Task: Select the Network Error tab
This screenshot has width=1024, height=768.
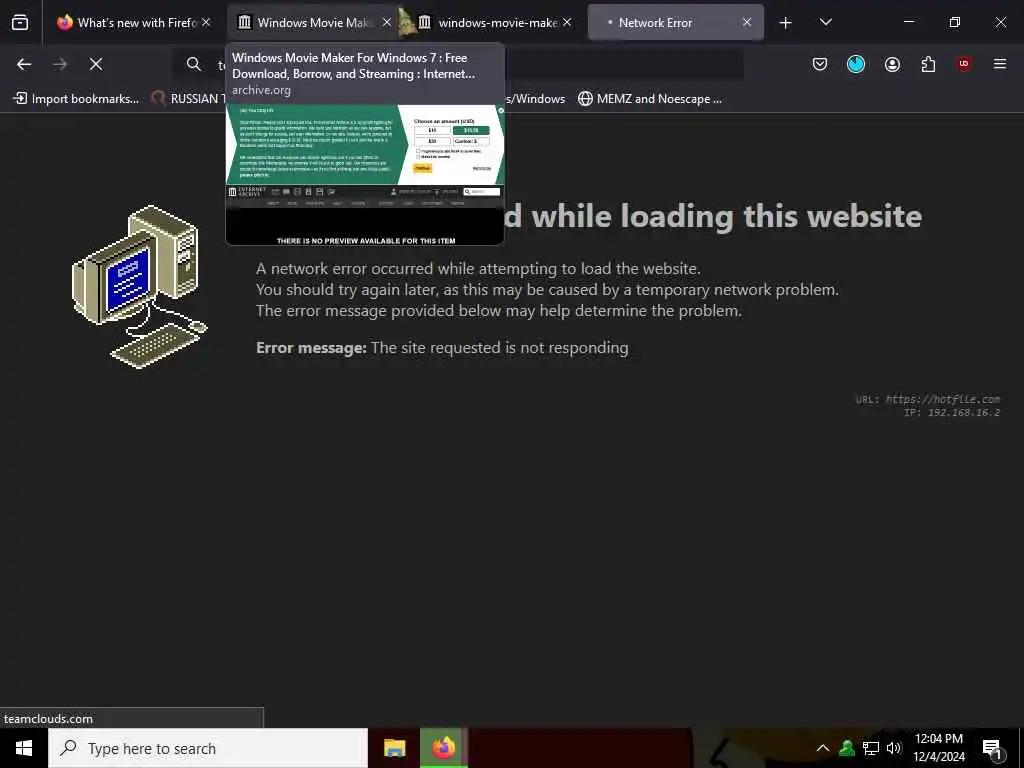Action: pos(675,22)
